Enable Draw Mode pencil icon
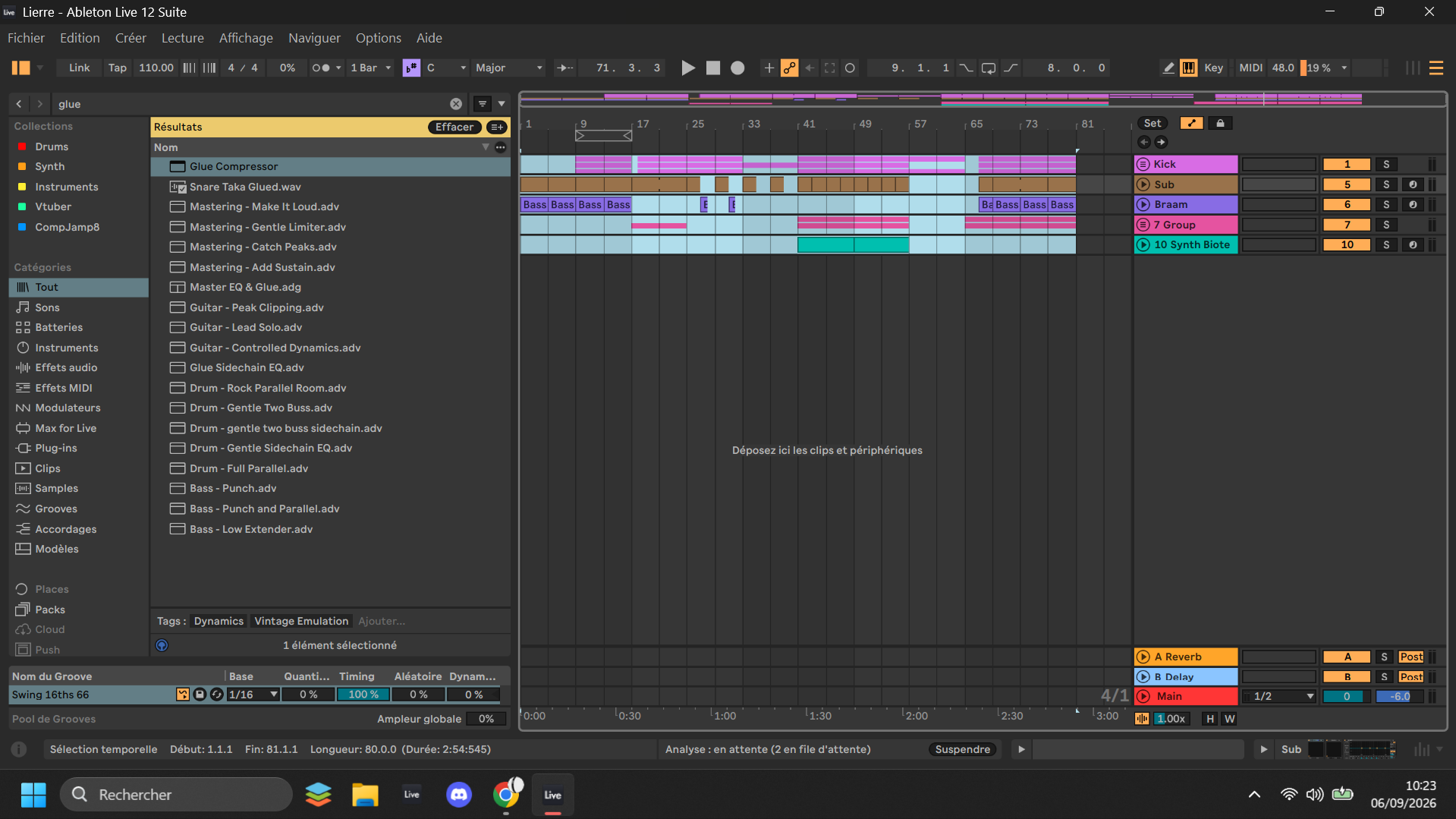 click(x=1168, y=68)
